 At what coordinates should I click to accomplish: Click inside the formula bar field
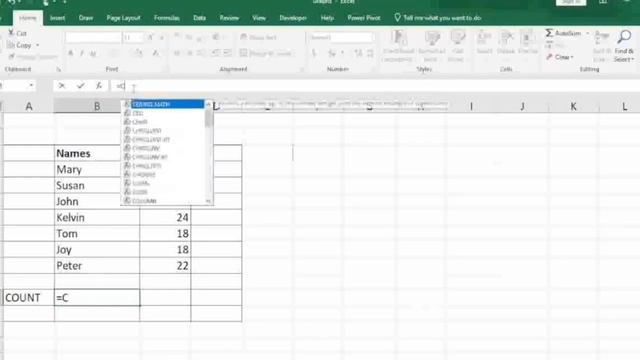pyautogui.click(x=376, y=86)
